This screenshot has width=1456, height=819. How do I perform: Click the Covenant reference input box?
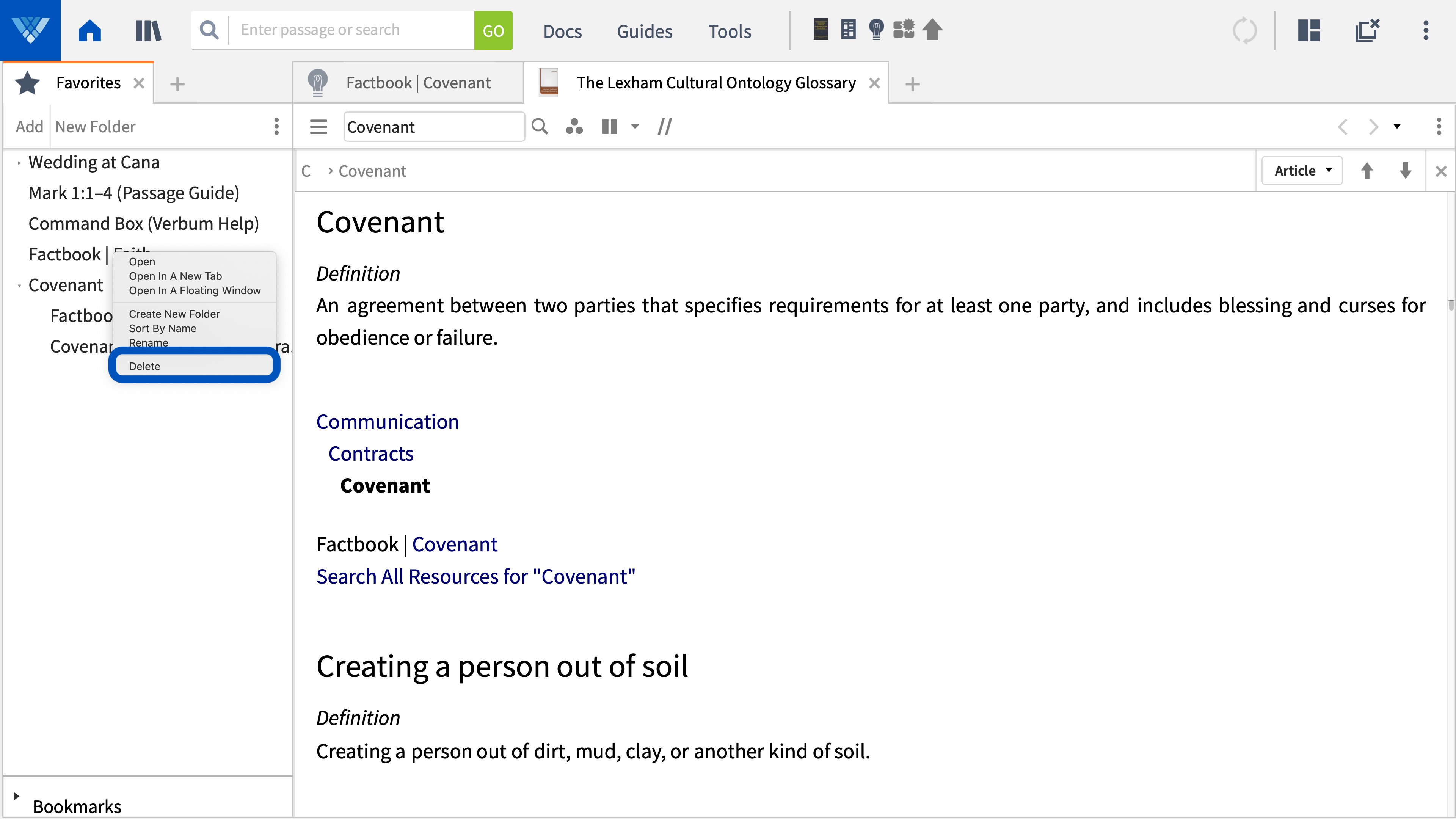pyautogui.click(x=434, y=127)
